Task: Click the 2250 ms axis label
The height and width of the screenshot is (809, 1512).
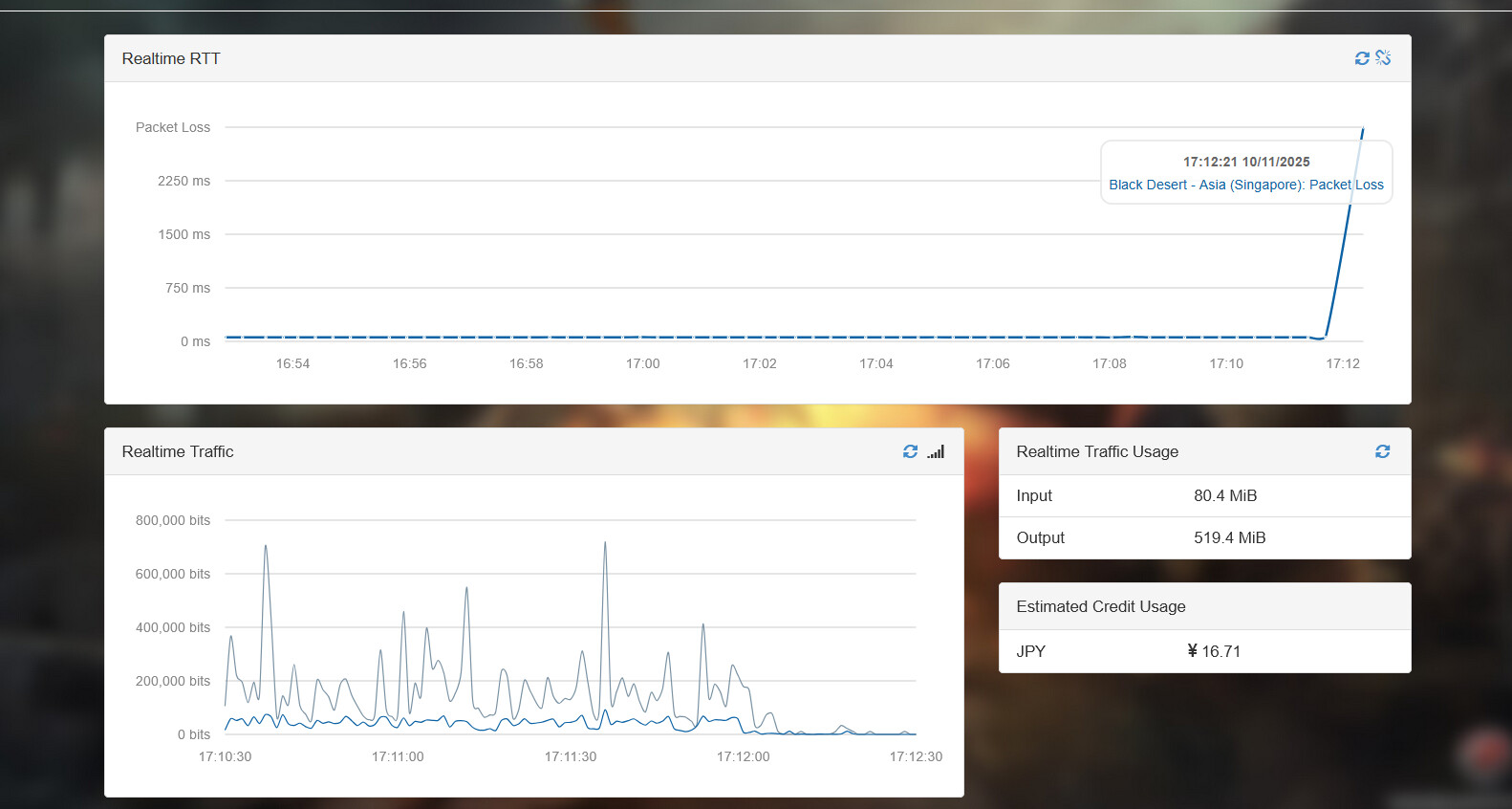Action: 184,181
